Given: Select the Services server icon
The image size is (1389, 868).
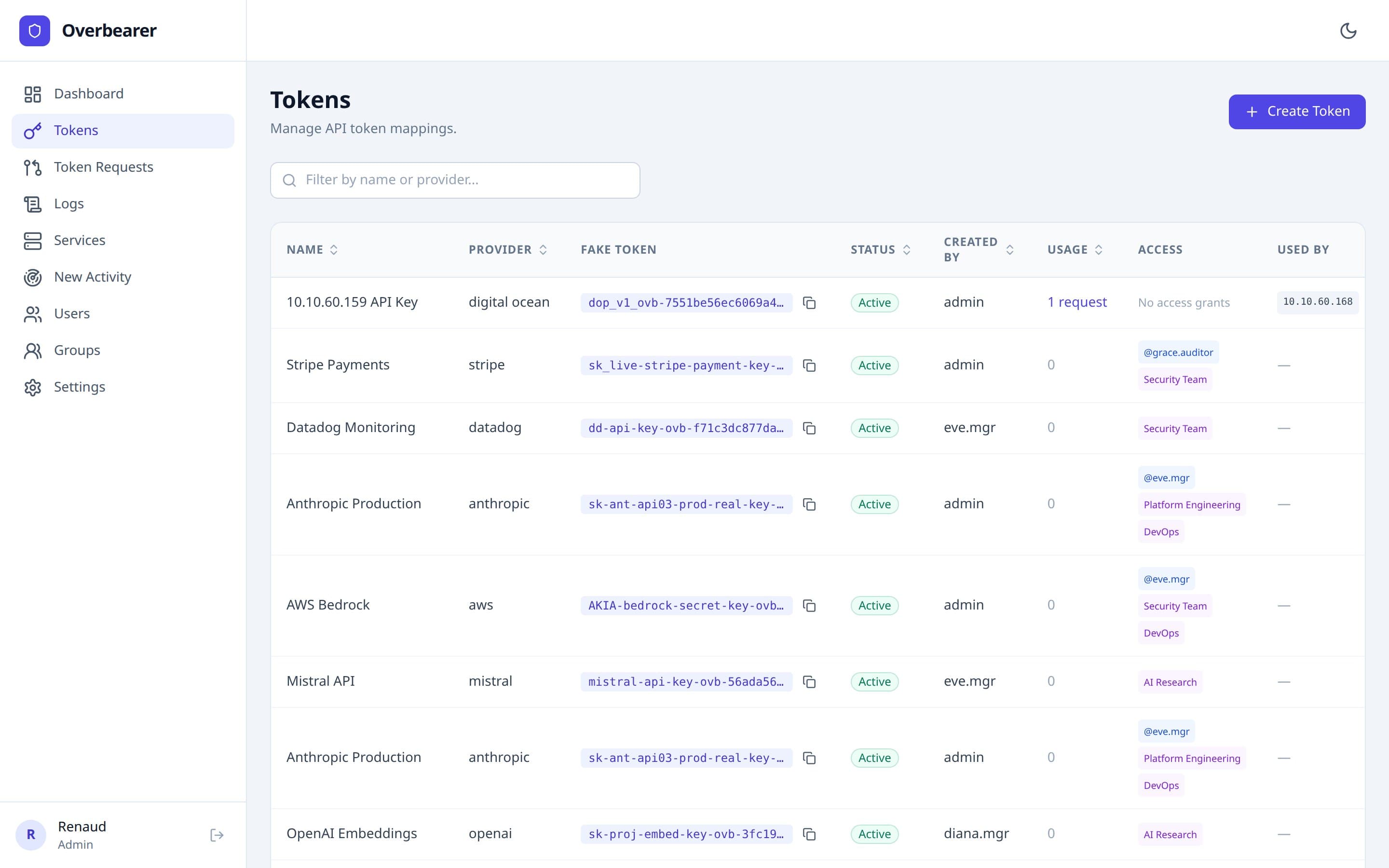Looking at the screenshot, I should 33,241.
